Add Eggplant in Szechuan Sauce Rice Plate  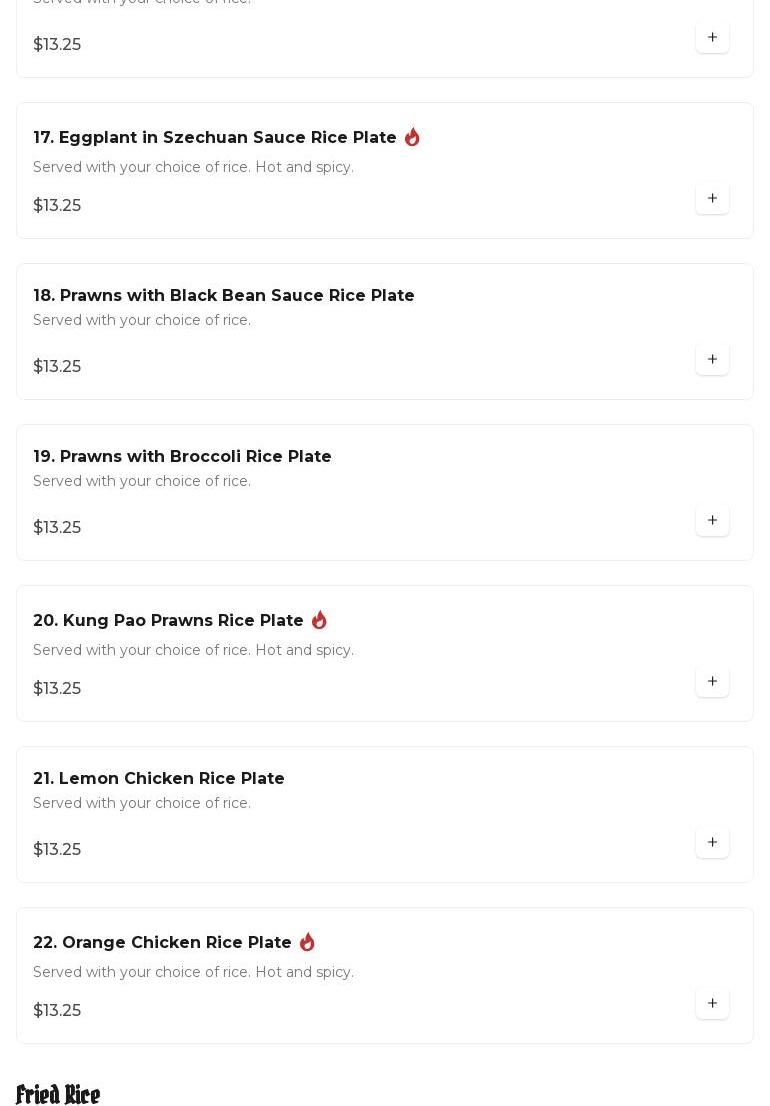[x=712, y=198]
